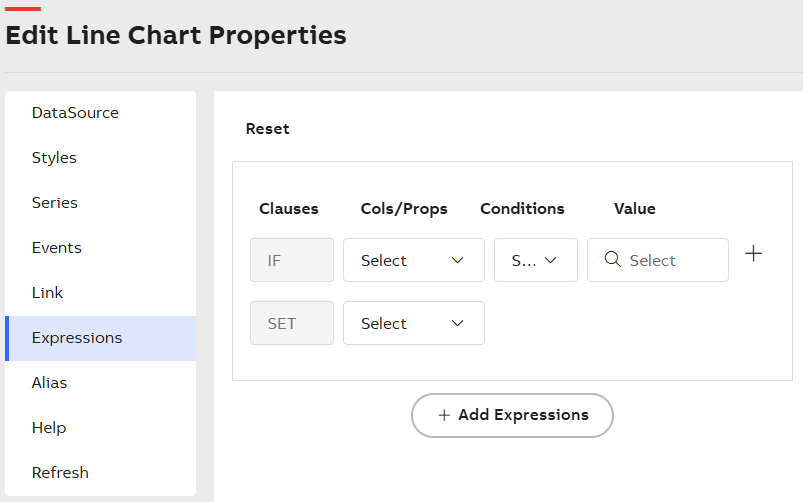Click Refresh in the sidebar
Screen dimensions: 803x502
[60, 473]
